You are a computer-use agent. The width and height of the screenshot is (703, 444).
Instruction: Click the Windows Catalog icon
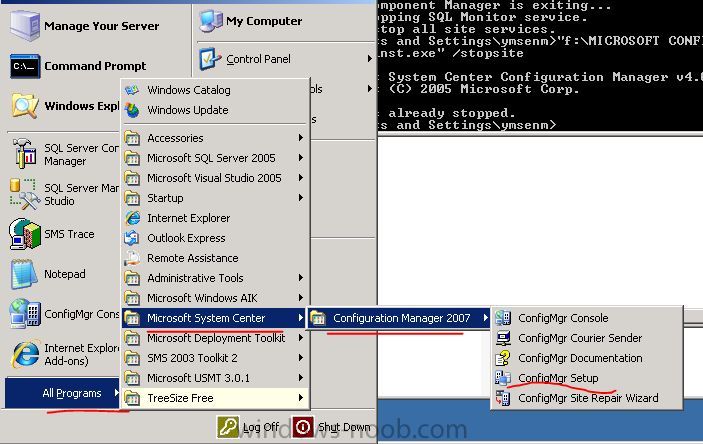132,90
